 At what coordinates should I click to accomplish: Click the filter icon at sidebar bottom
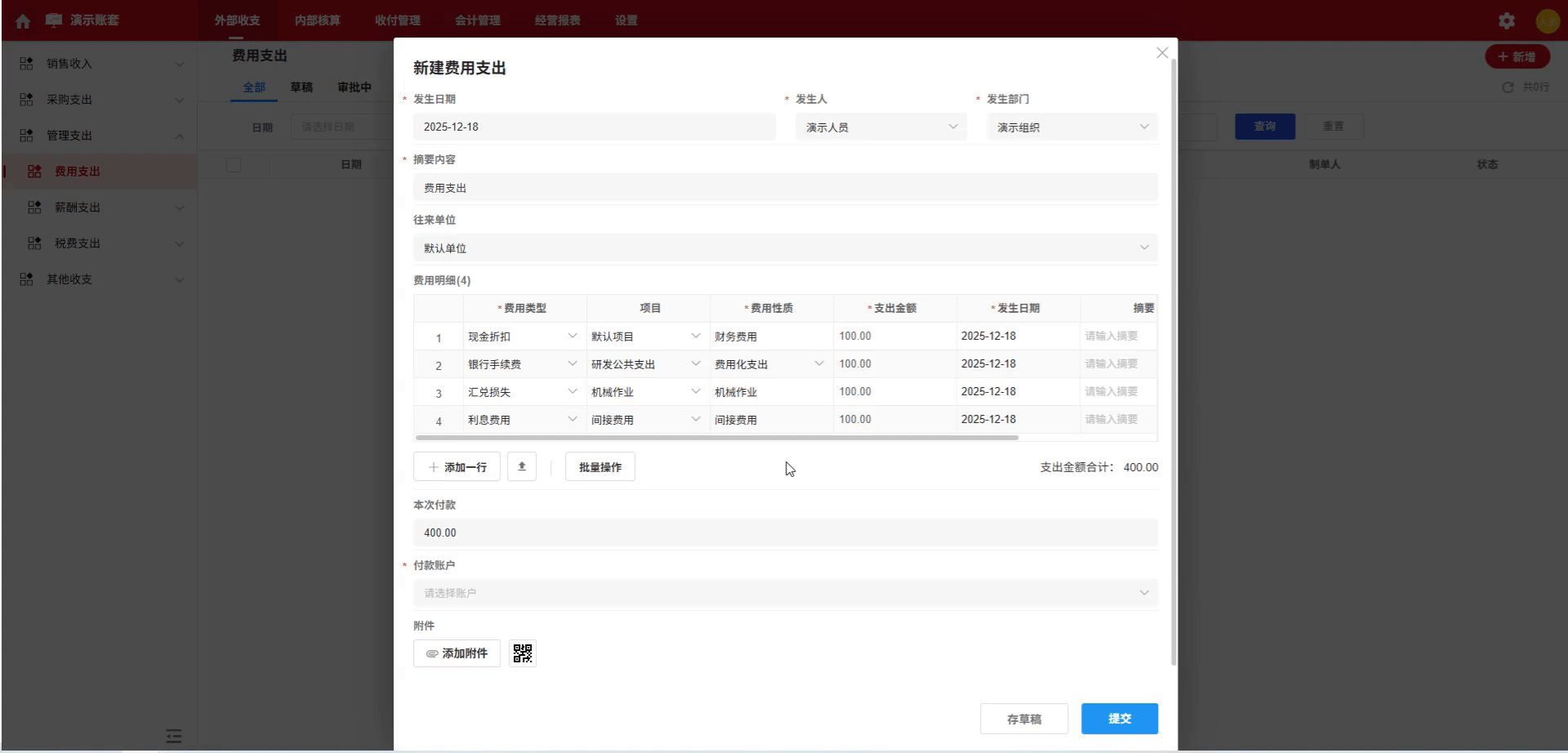click(174, 737)
